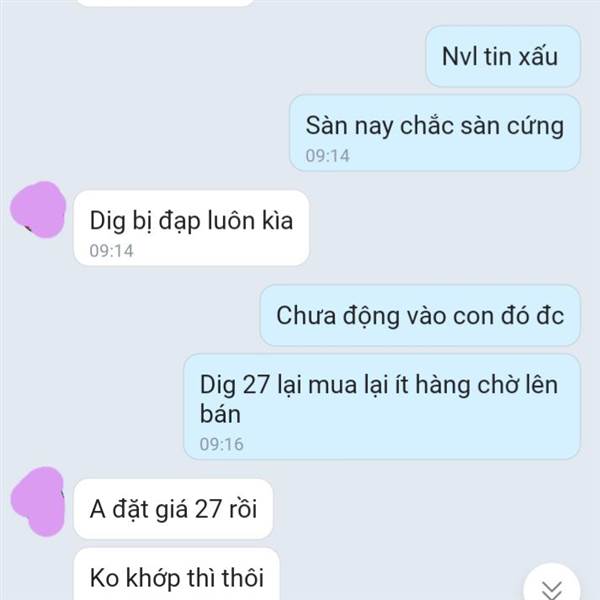Tap the "A đặt giá 27 rồi" message
The image size is (600, 600).
(x=173, y=509)
